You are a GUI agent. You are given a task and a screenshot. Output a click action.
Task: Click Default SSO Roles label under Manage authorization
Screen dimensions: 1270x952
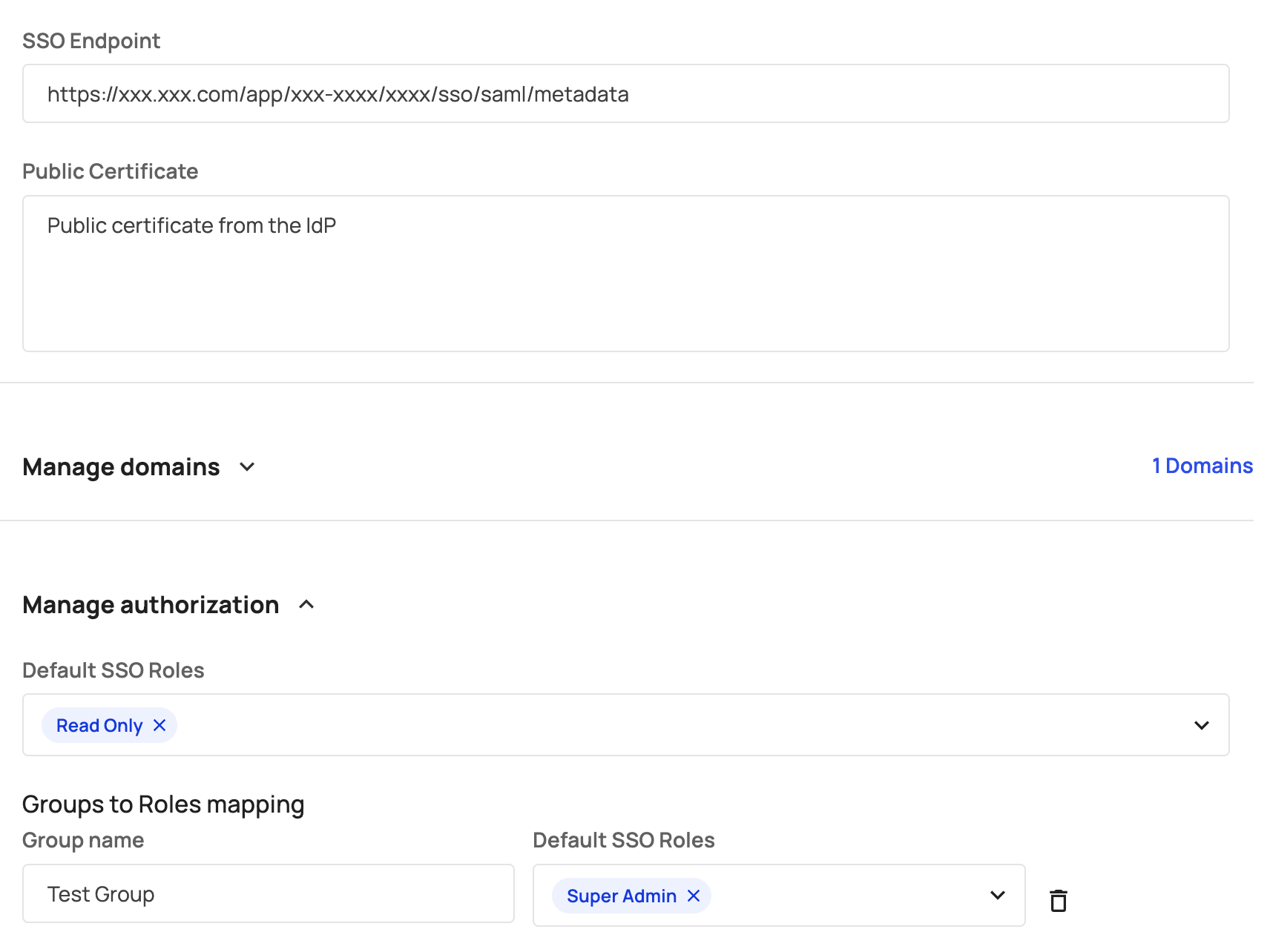coord(113,670)
